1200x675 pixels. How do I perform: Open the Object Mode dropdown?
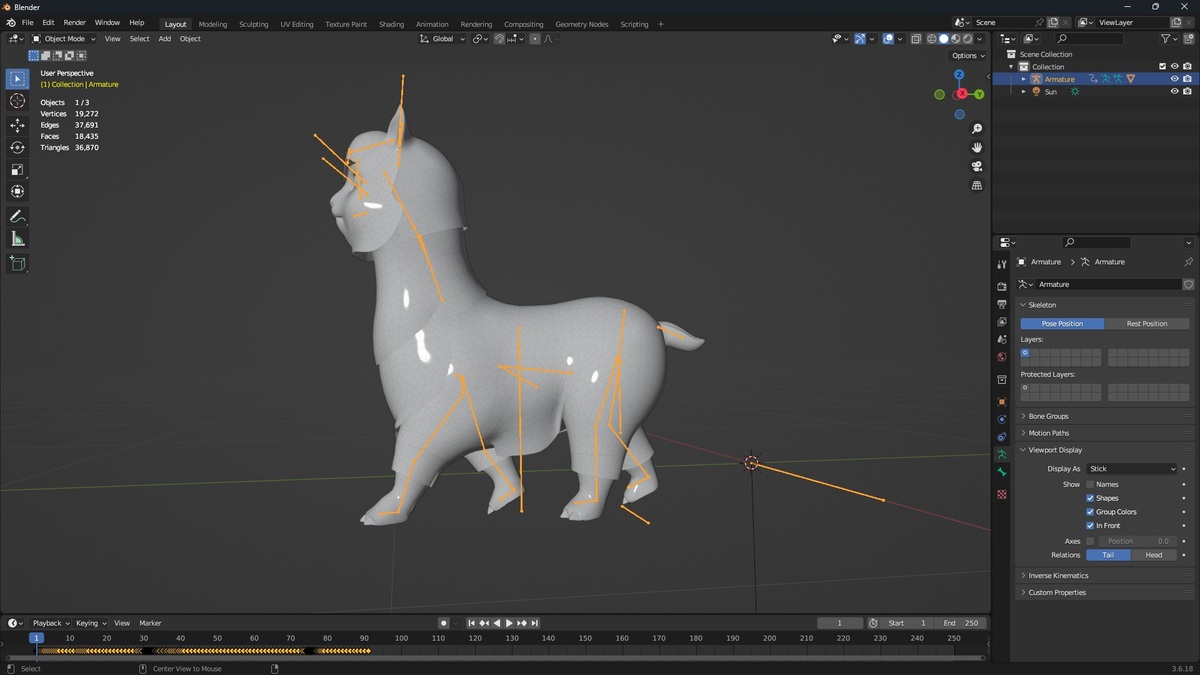(64, 39)
